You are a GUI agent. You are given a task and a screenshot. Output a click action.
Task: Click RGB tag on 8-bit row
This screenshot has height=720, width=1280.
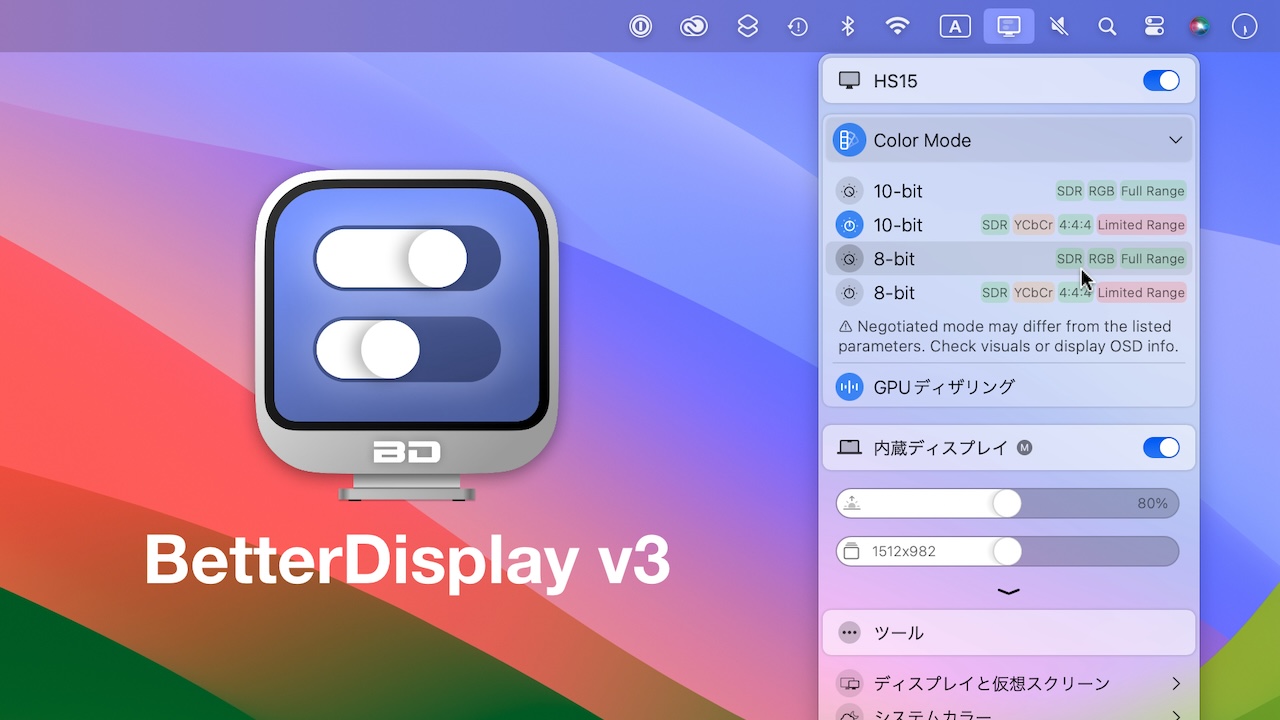tap(1101, 259)
